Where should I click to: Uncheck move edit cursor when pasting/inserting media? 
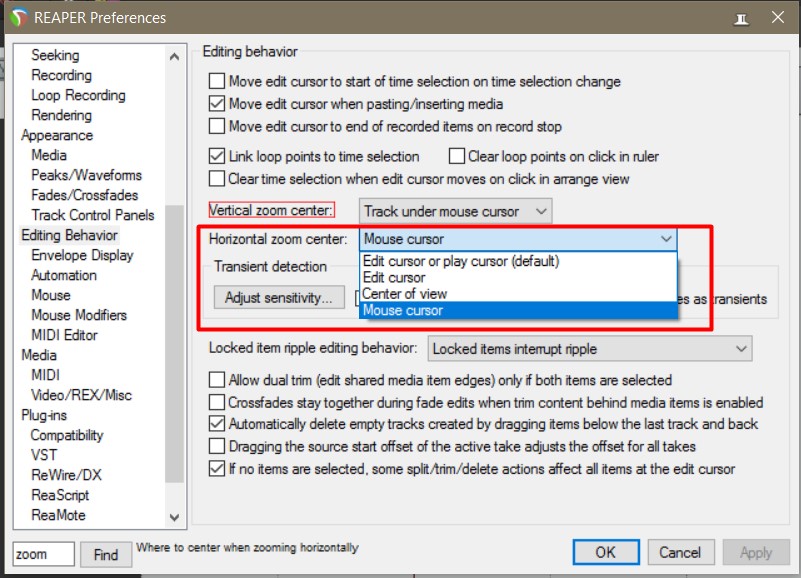coord(217,104)
